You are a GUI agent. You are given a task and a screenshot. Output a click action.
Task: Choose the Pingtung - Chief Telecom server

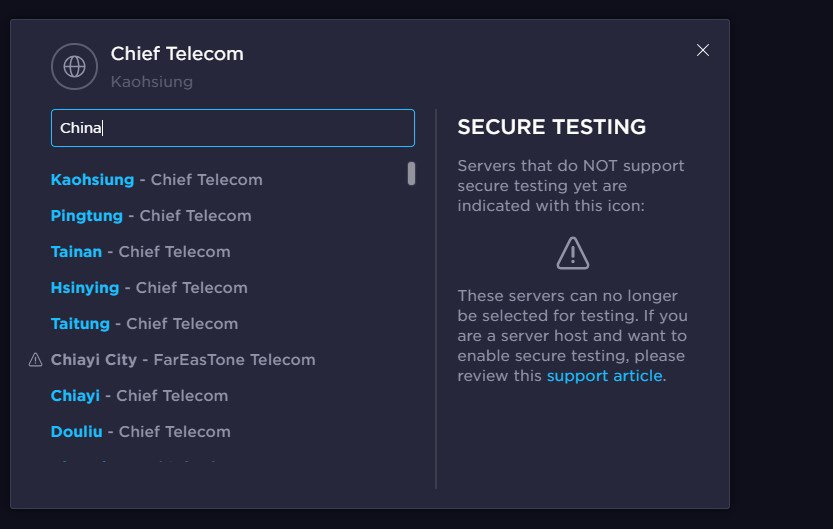coord(151,216)
